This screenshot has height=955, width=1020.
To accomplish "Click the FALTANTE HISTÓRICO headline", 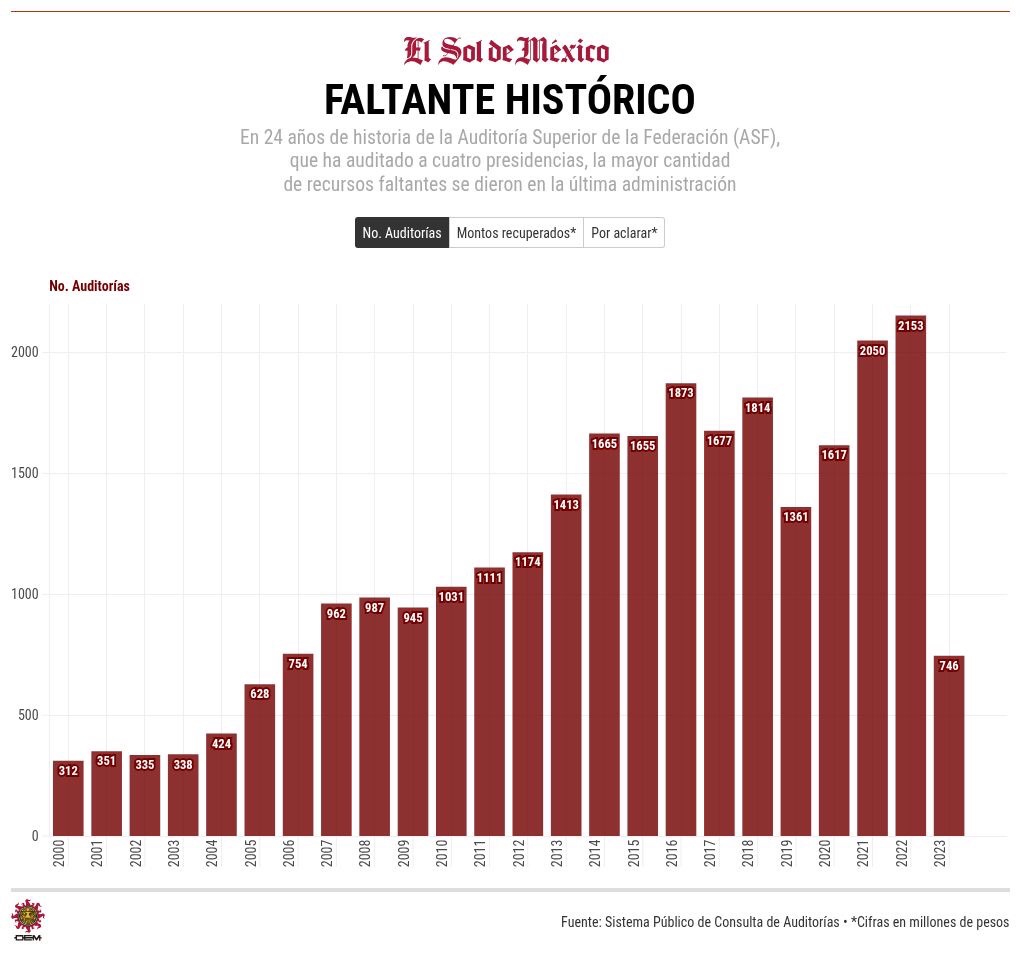I will tap(509, 100).
